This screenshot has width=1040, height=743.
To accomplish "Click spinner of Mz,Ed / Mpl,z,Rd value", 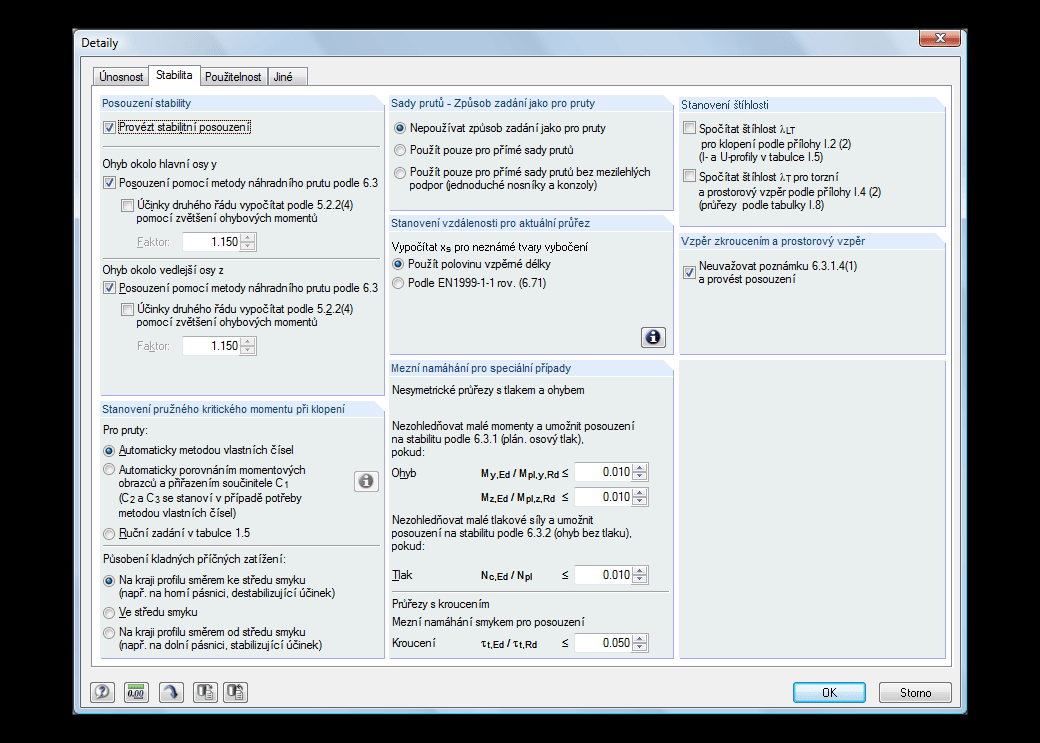I will pyautogui.click(x=639, y=497).
